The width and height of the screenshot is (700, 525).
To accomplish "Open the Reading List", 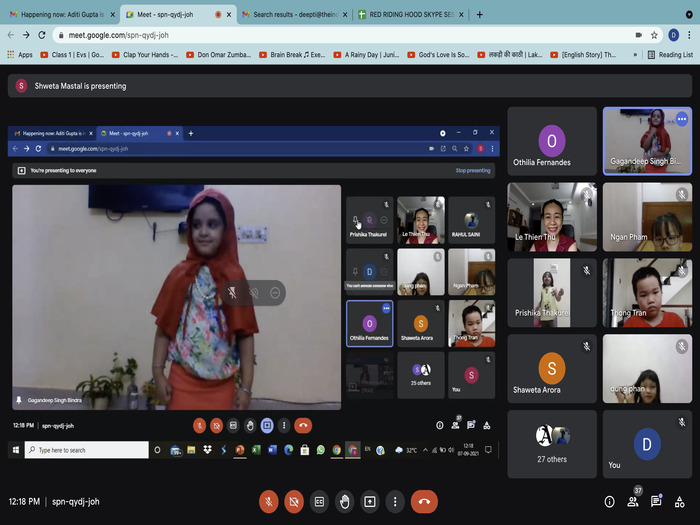I will coord(670,54).
